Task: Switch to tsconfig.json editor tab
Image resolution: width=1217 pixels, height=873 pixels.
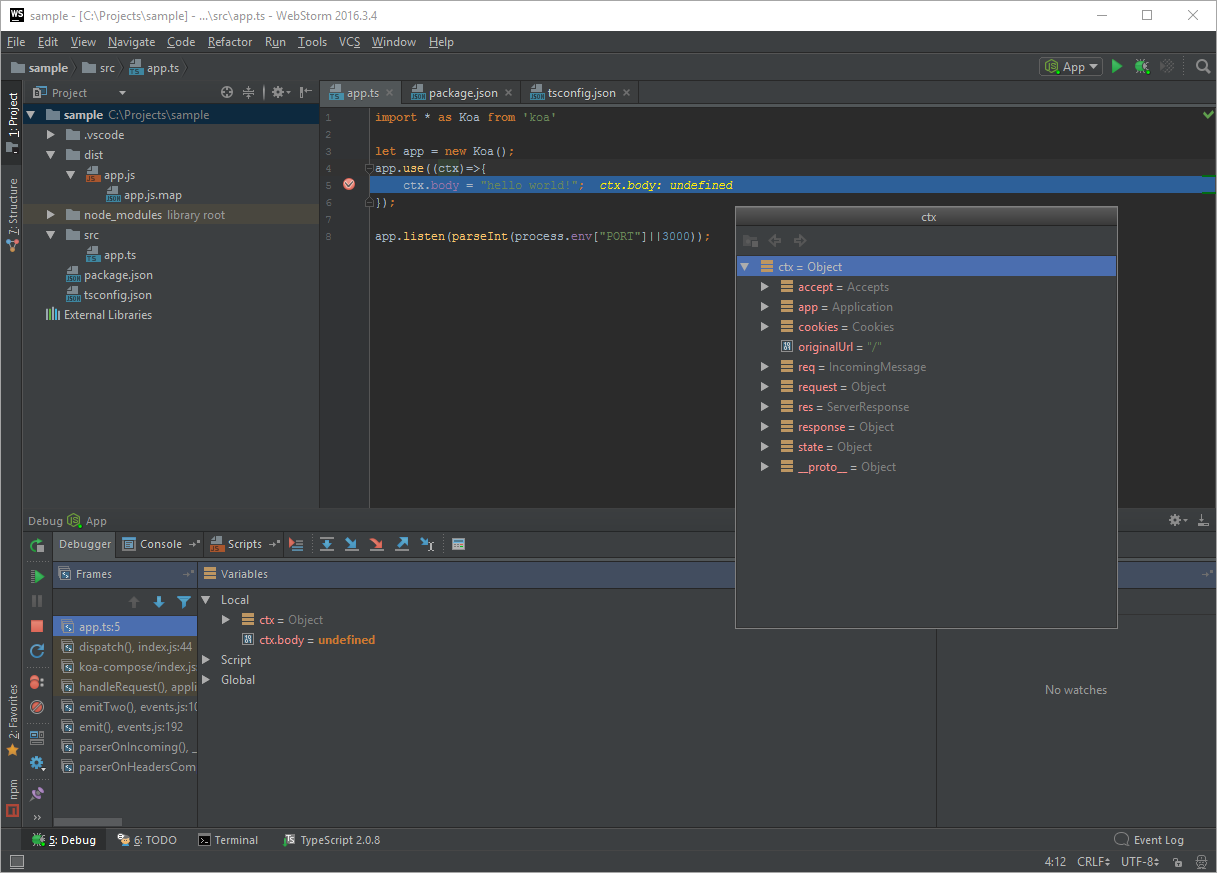Action: (581, 93)
